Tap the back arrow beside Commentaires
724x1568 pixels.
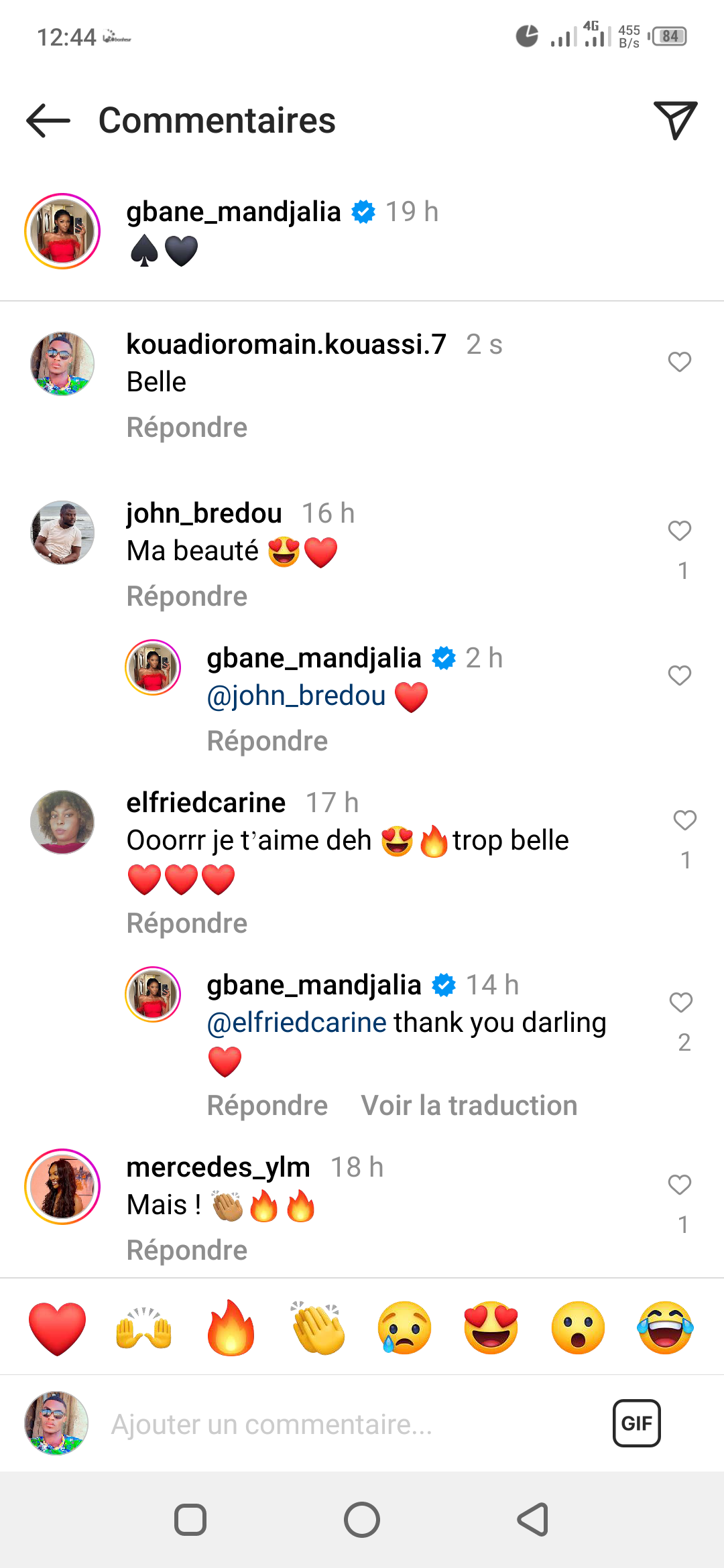pyautogui.click(x=48, y=121)
